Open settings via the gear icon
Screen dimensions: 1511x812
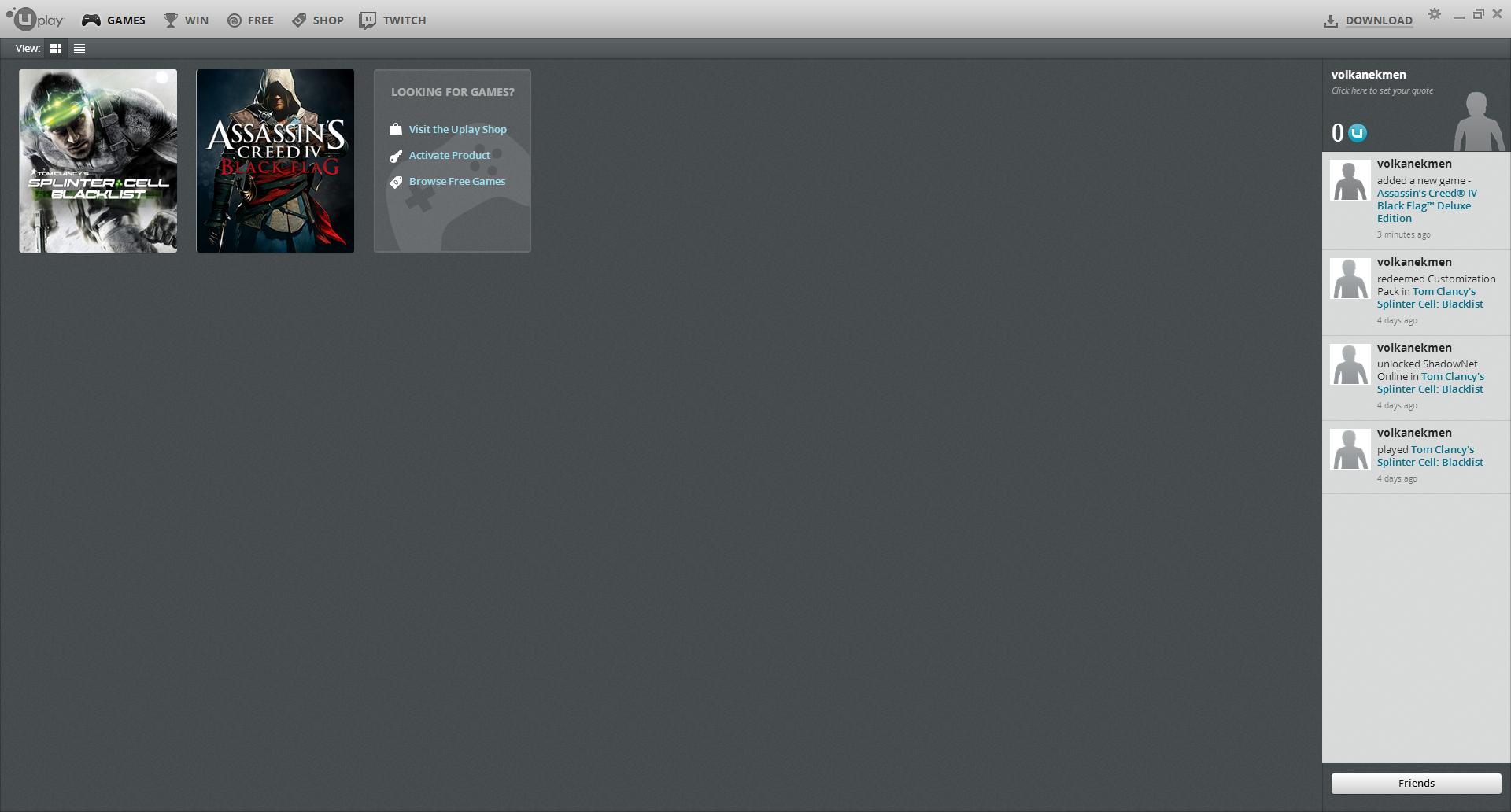pos(1435,15)
